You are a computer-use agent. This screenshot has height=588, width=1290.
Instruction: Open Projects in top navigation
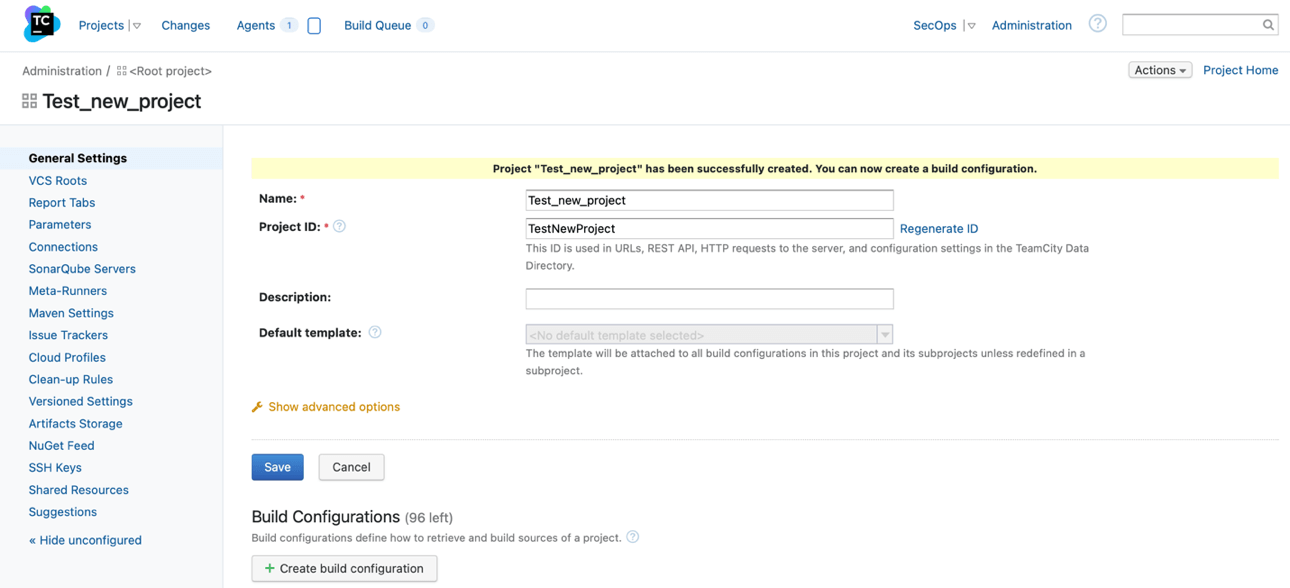coord(101,25)
